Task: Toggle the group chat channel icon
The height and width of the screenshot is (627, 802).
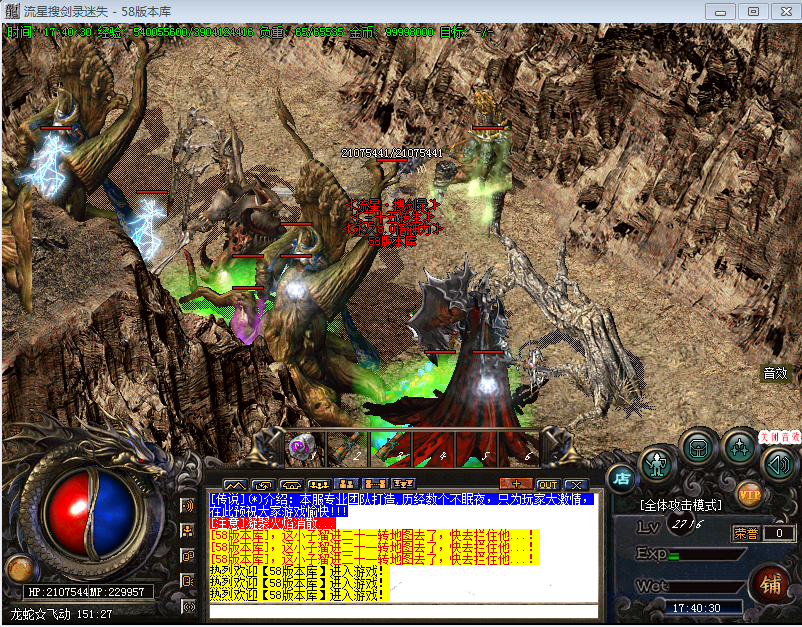Action: pyautogui.click(x=187, y=531)
